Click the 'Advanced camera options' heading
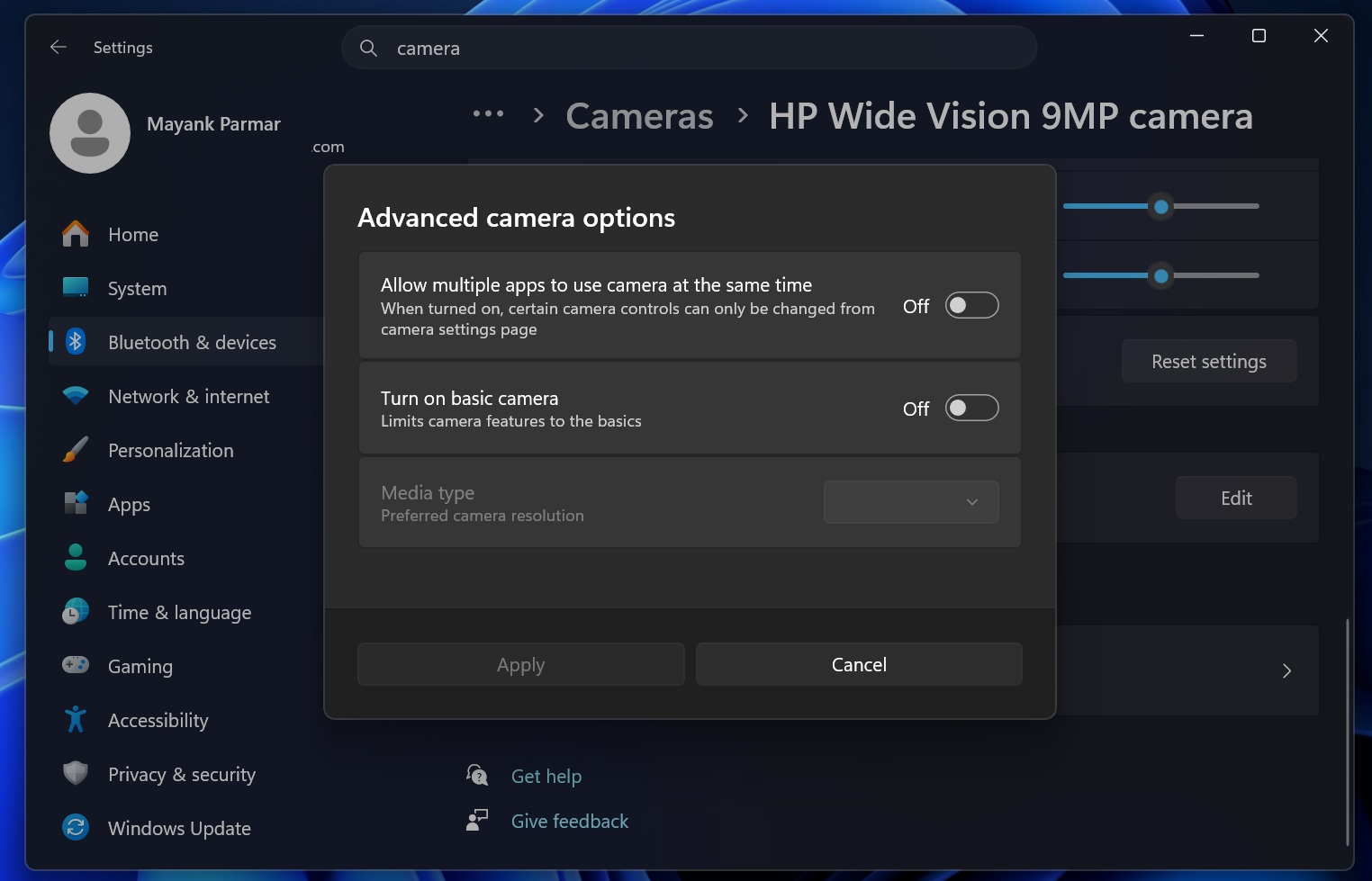 (x=516, y=218)
